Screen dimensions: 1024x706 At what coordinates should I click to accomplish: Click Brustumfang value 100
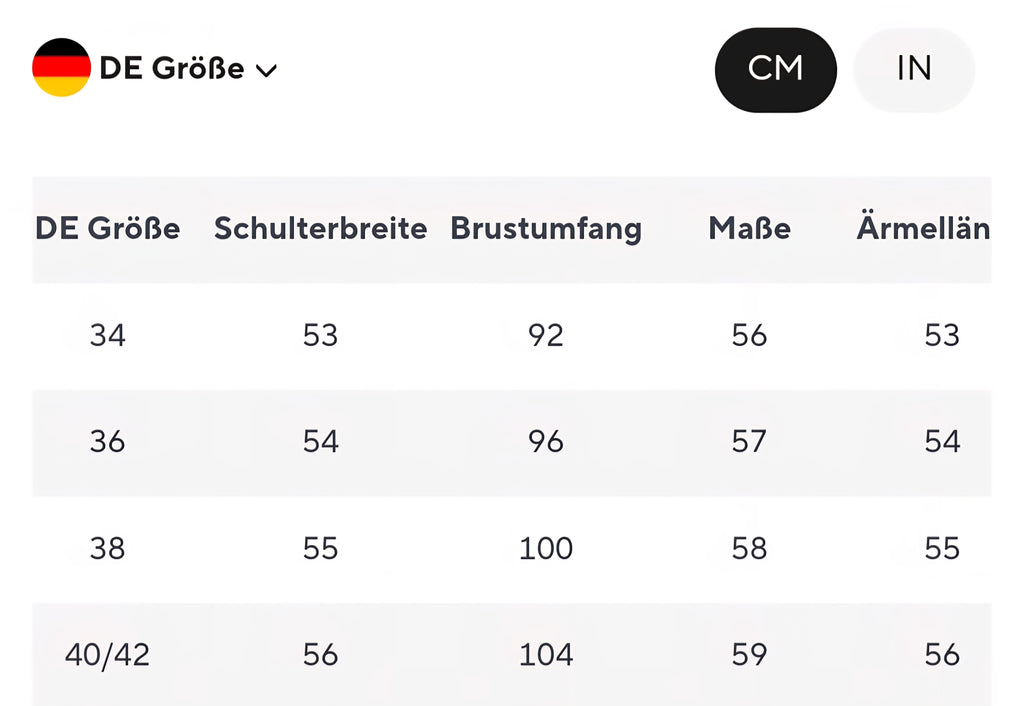click(x=546, y=549)
